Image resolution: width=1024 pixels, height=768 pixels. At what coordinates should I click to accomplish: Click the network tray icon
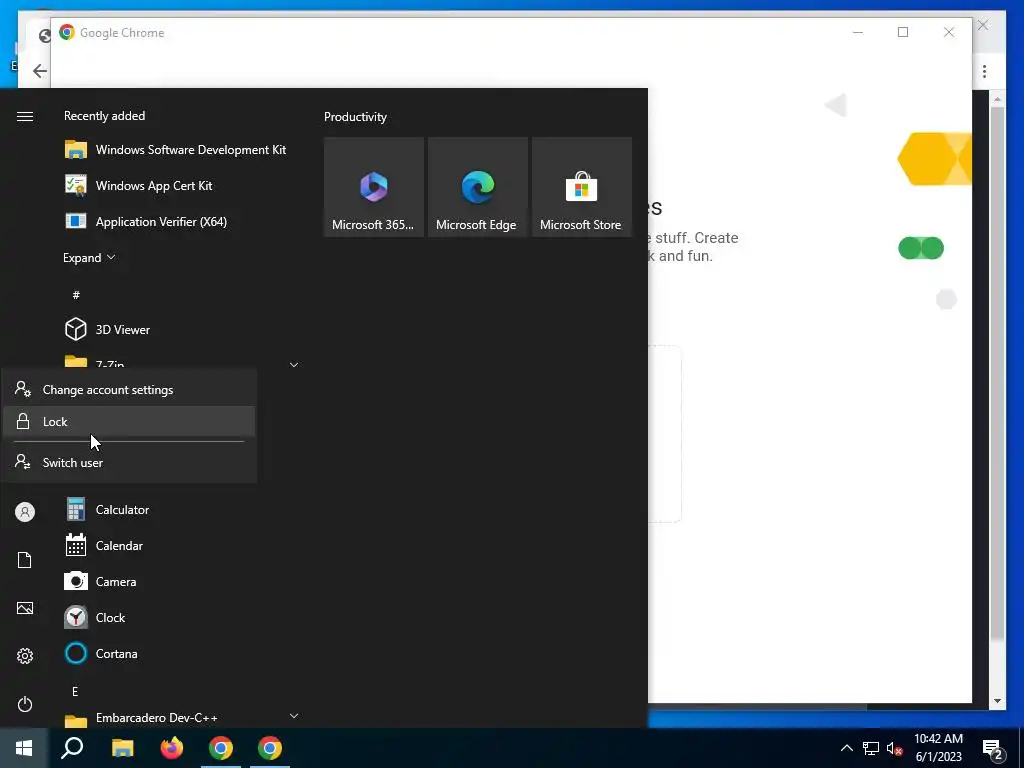tap(871, 748)
